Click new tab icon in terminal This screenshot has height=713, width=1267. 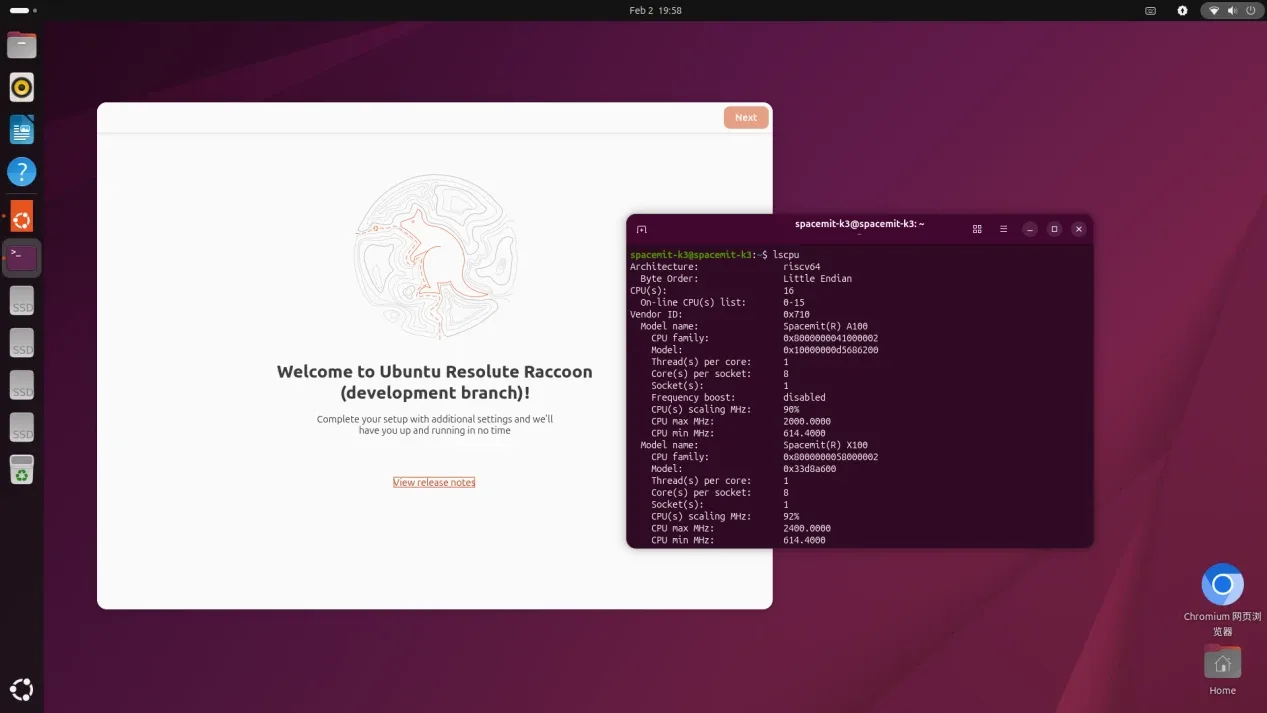click(x=642, y=229)
